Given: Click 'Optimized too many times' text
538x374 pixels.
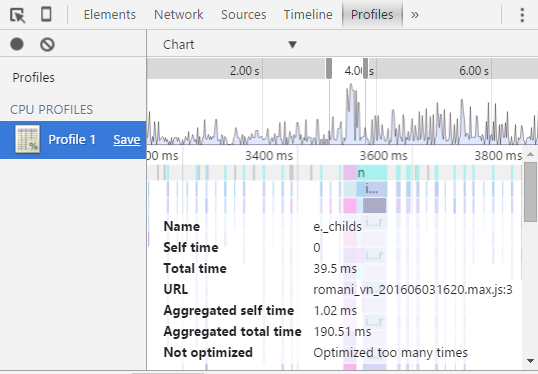Looking at the screenshot, I should tap(390, 353).
